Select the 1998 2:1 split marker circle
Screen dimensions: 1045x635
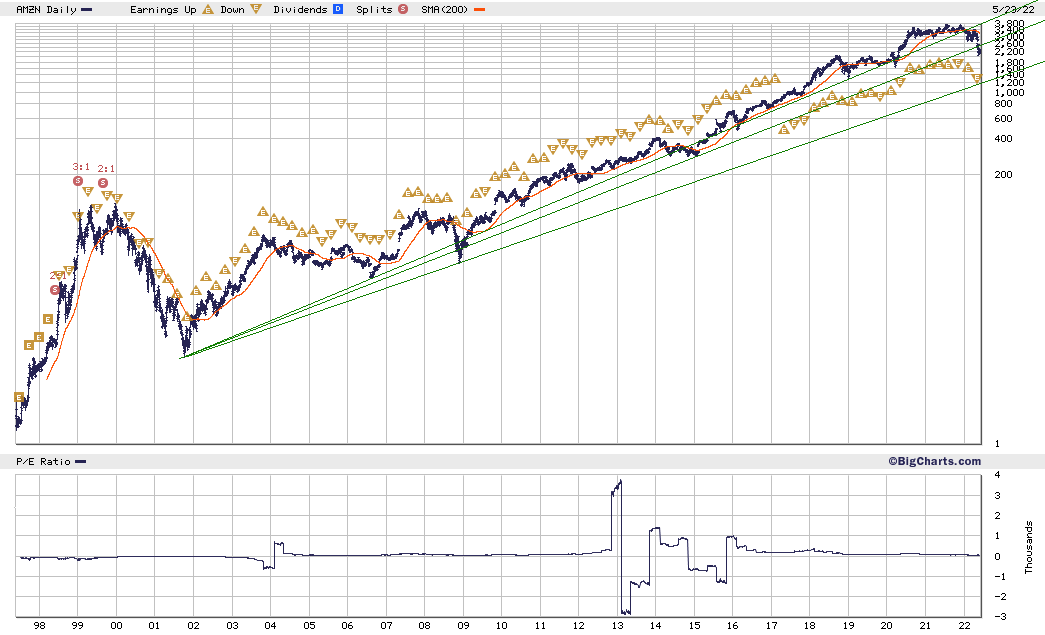tap(55, 290)
